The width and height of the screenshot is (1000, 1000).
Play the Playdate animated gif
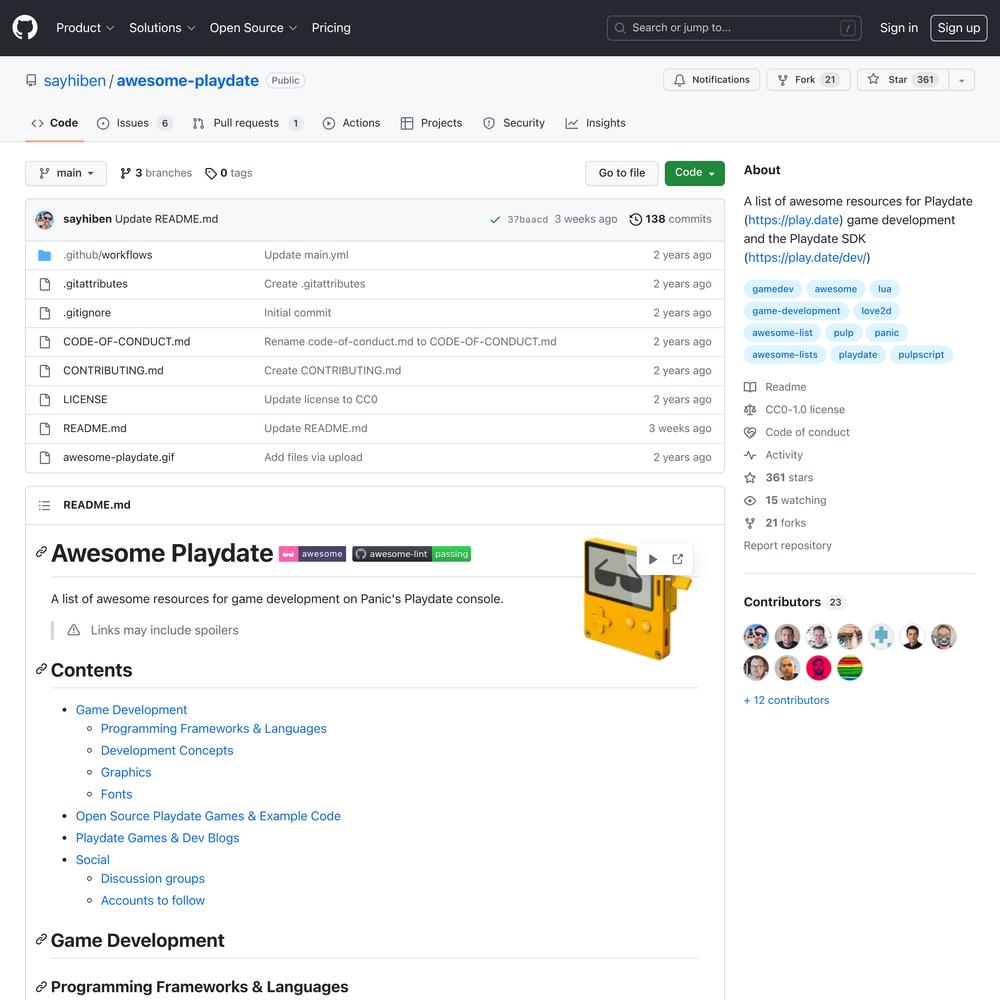point(652,559)
